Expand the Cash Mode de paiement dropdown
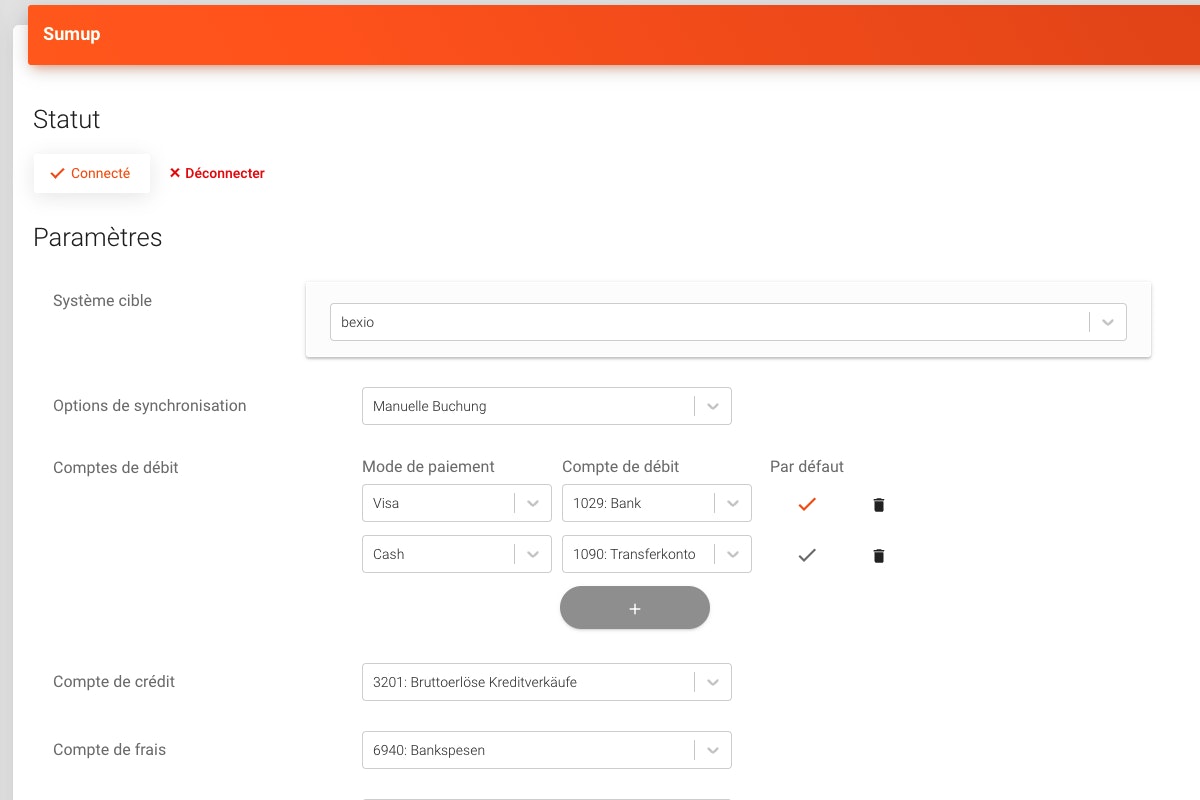 533,554
